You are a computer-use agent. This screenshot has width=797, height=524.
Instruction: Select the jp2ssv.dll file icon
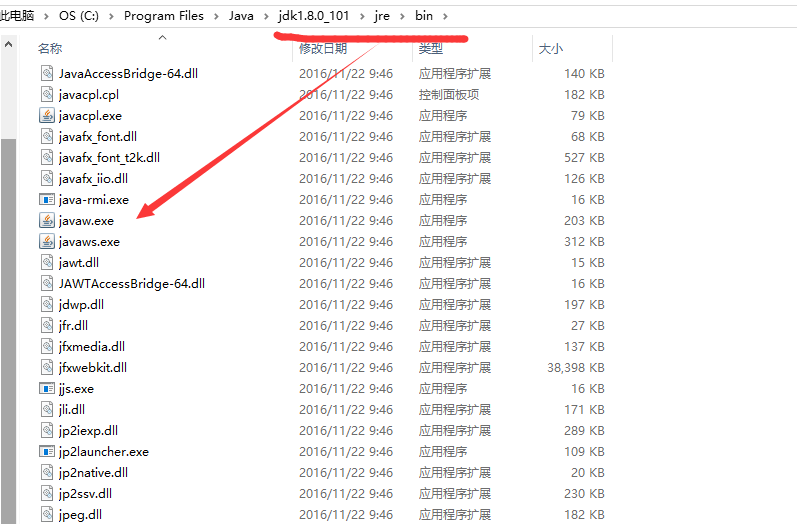[47, 494]
